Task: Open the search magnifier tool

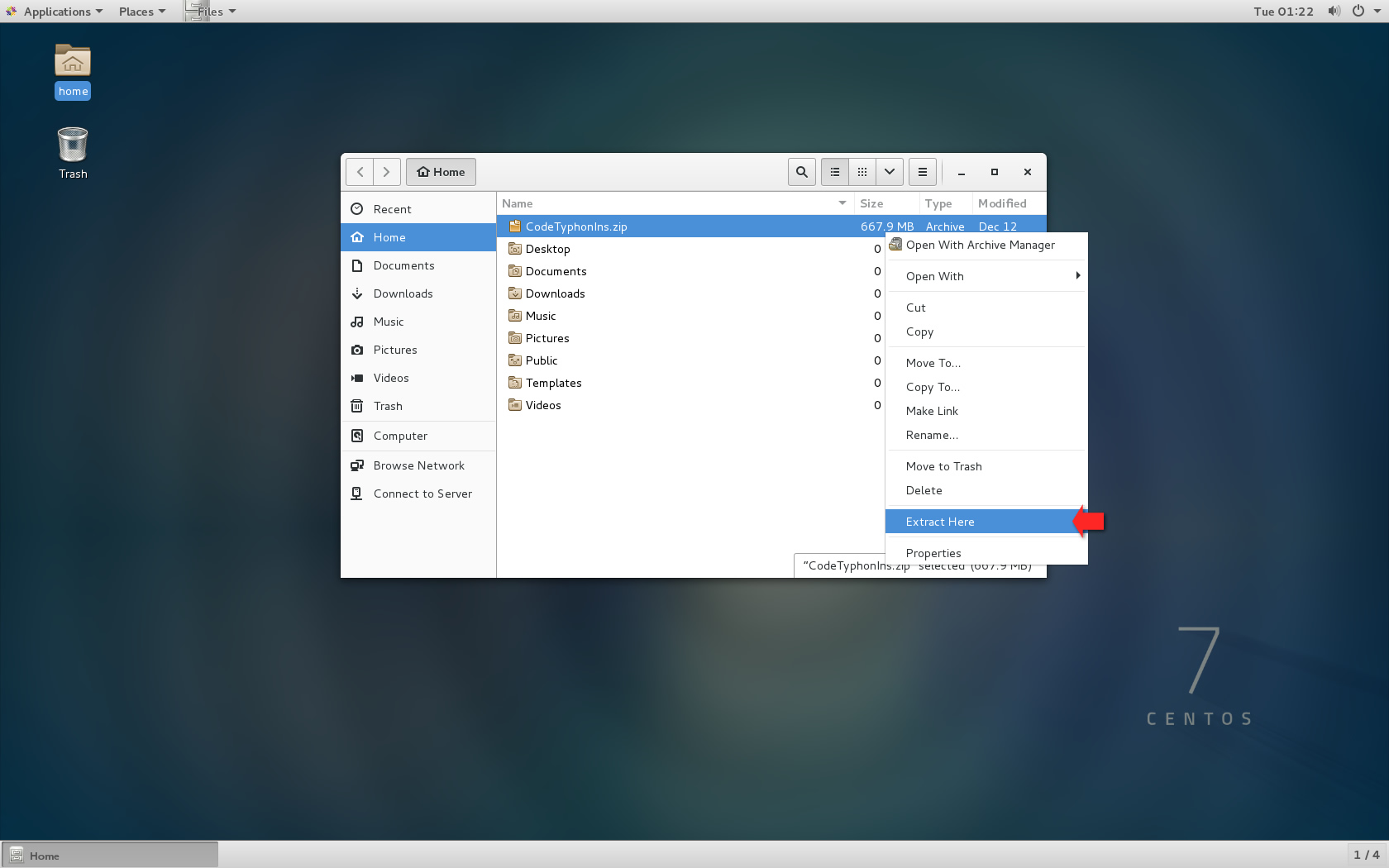Action: click(801, 172)
